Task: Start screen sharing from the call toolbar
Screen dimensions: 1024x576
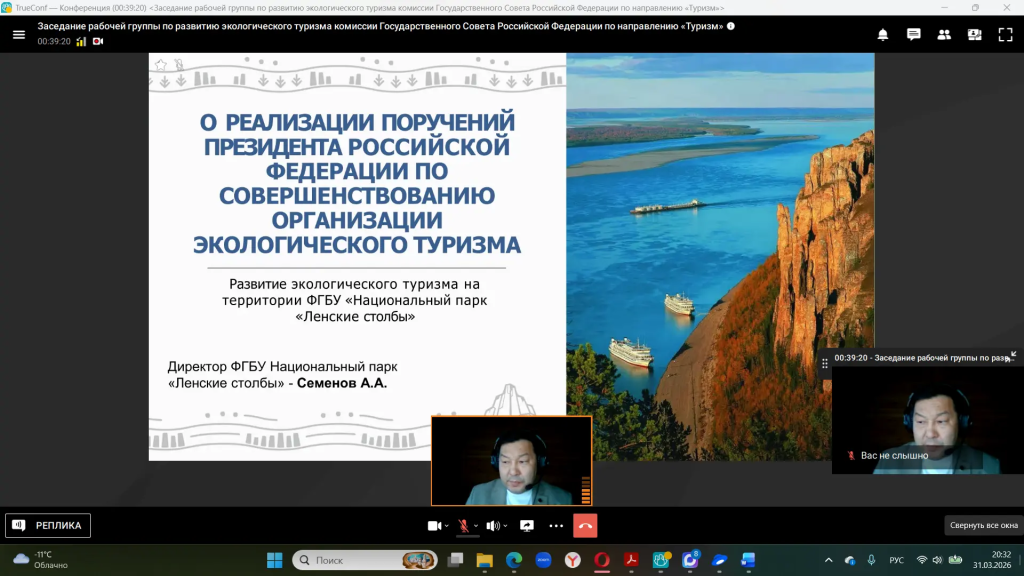Action: click(527, 524)
